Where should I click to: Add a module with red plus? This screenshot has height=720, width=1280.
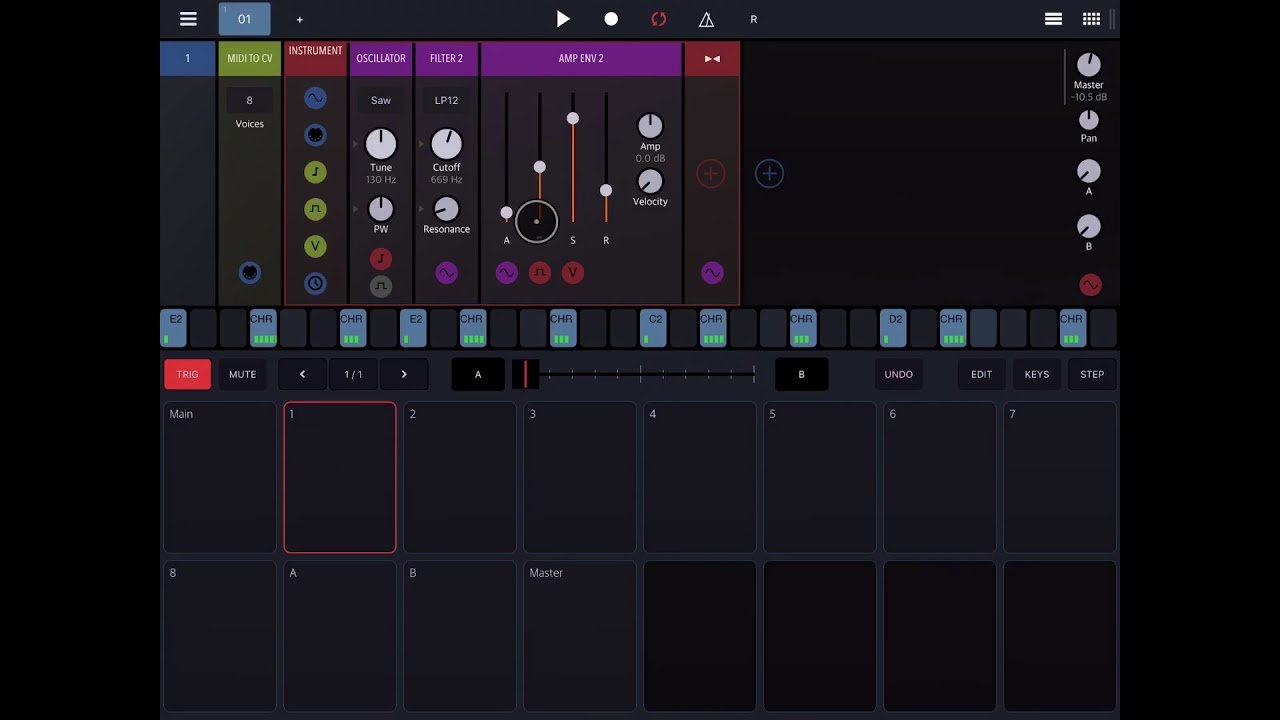(711, 173)
